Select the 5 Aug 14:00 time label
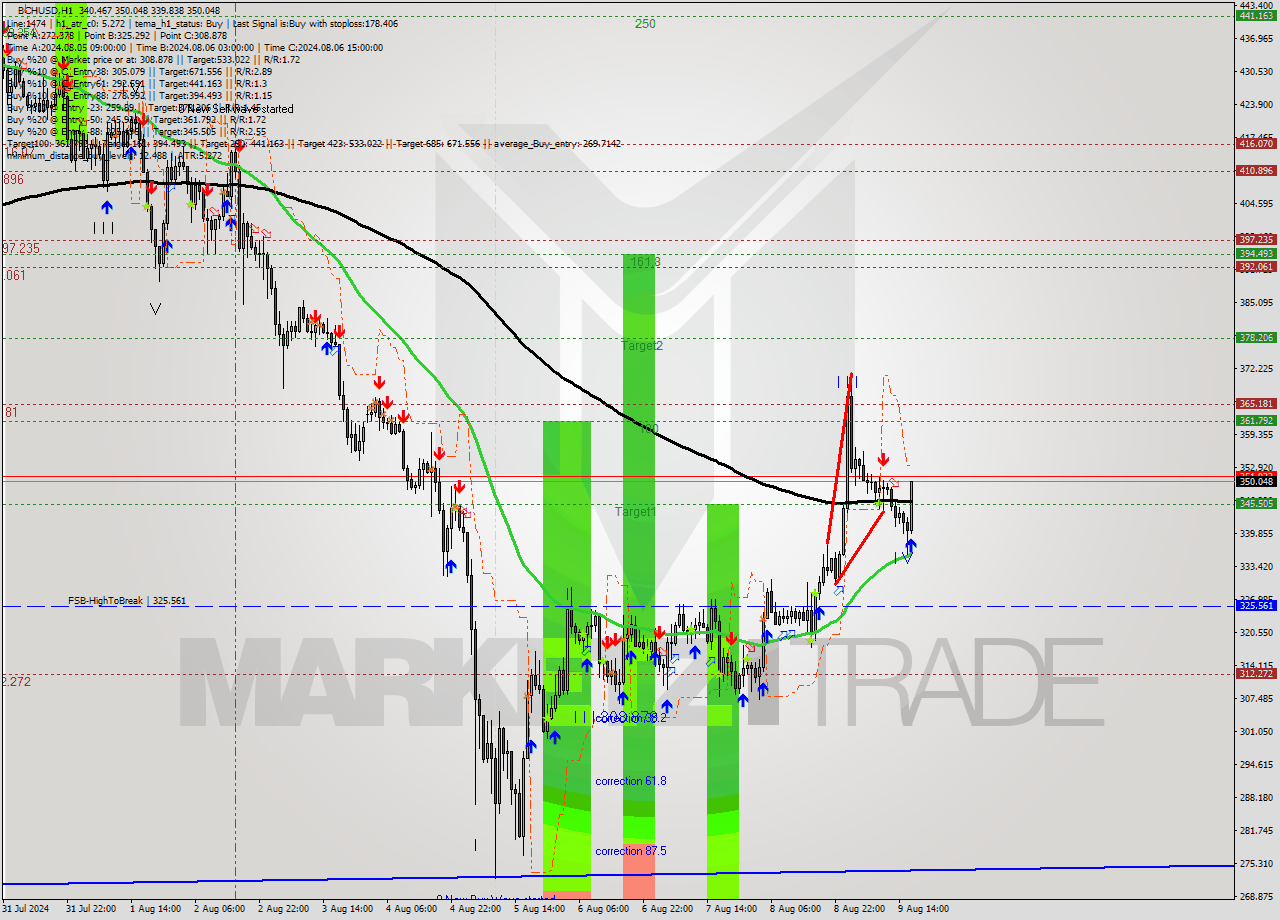The width and height of the screenshot is (1280, 920). 539,909
